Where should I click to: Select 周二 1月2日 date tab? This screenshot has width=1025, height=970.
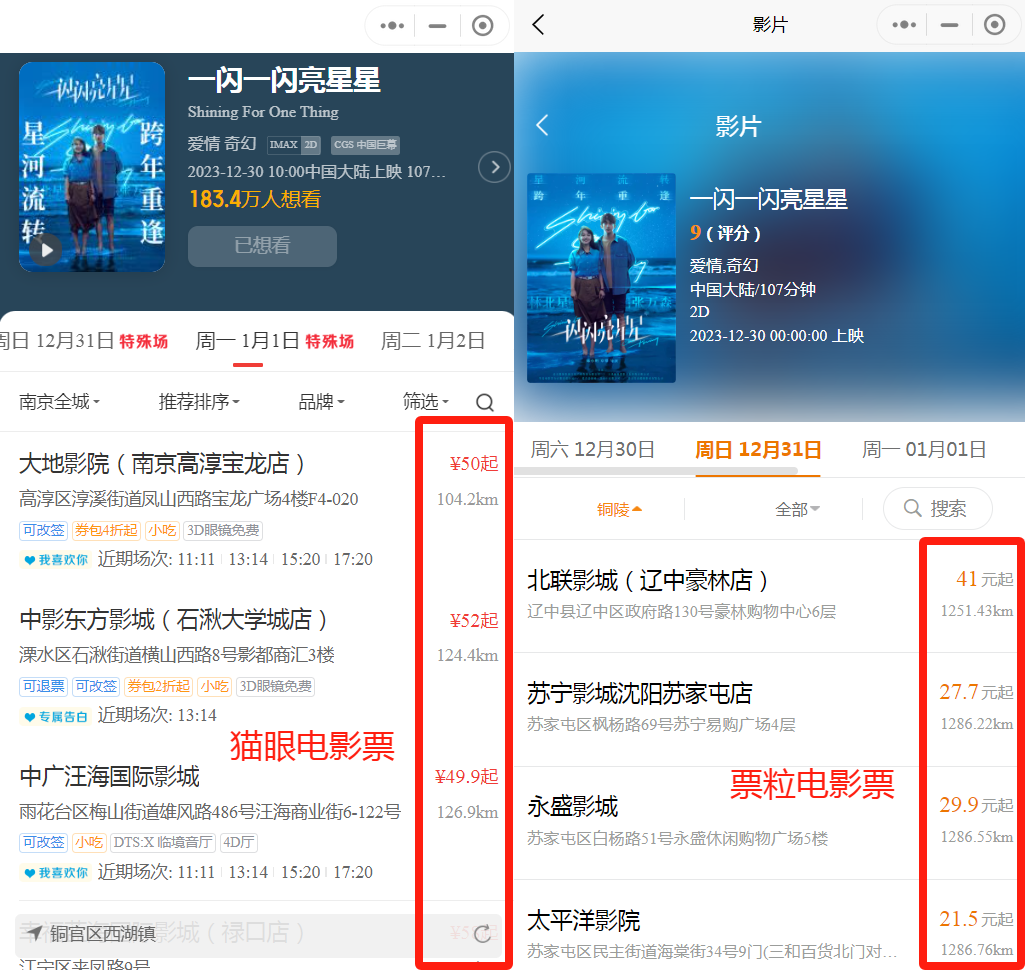(x=433, y=341)
